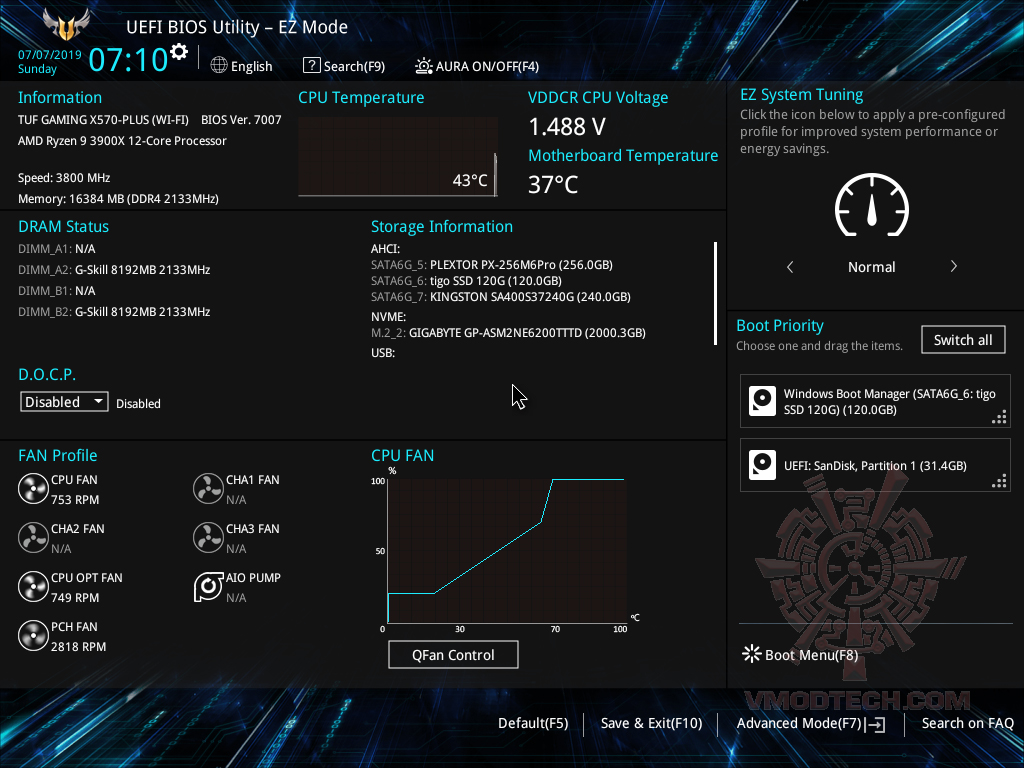Click DIMM_A2 G-Skill memory entry
The width and height of the screenshot is (1024, 768).
114,270
